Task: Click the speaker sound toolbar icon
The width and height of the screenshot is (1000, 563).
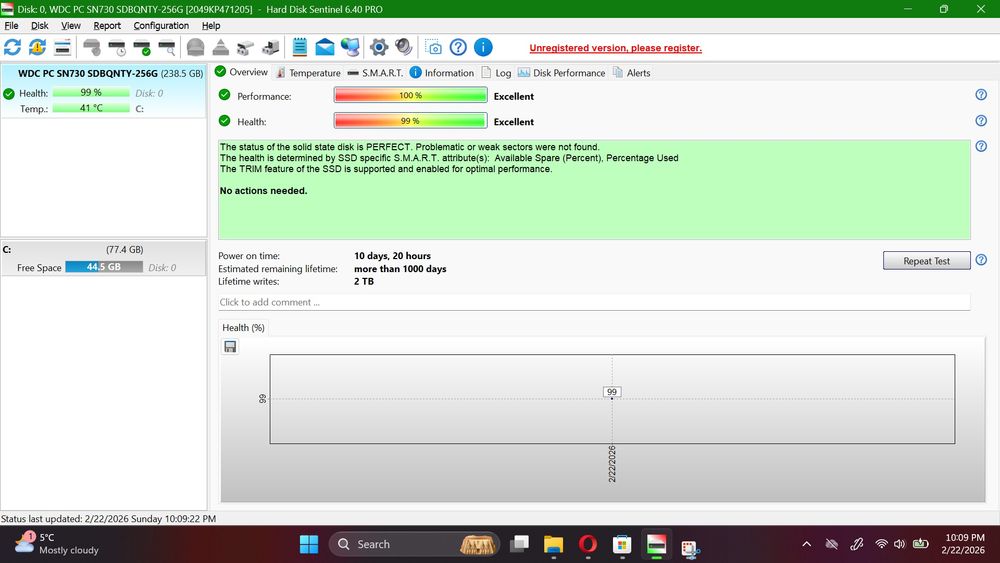Action: pyautogui.click(x=403, y=47)
